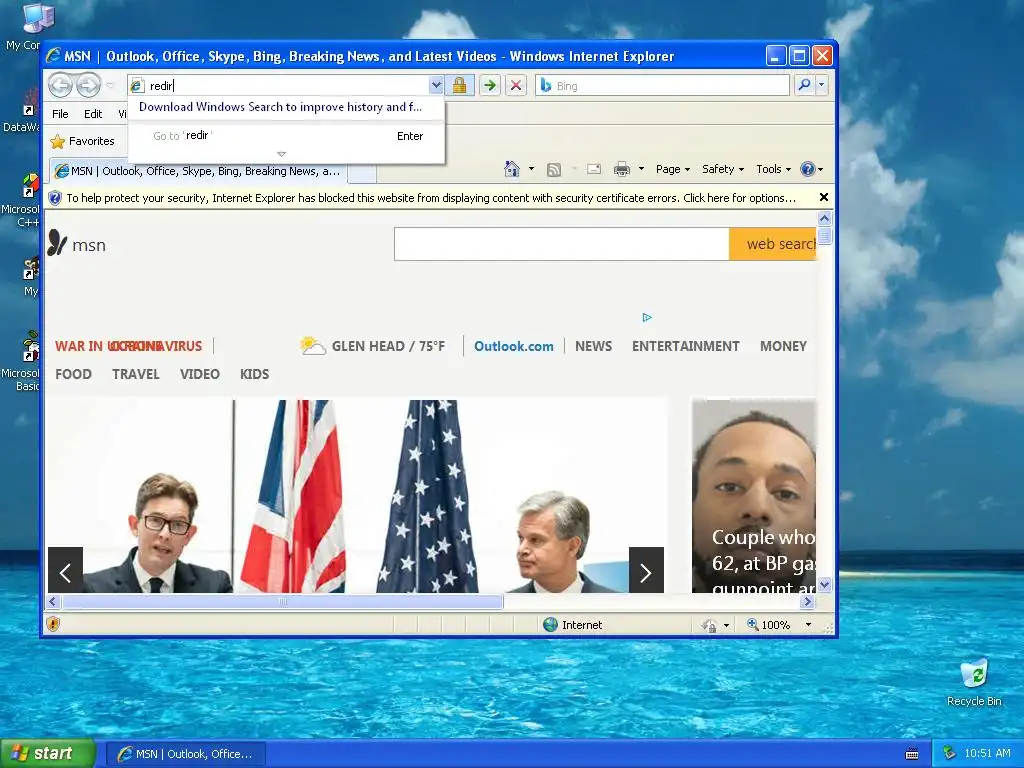
Task: Open the main news slideshow image
Action: click(356, 496)
